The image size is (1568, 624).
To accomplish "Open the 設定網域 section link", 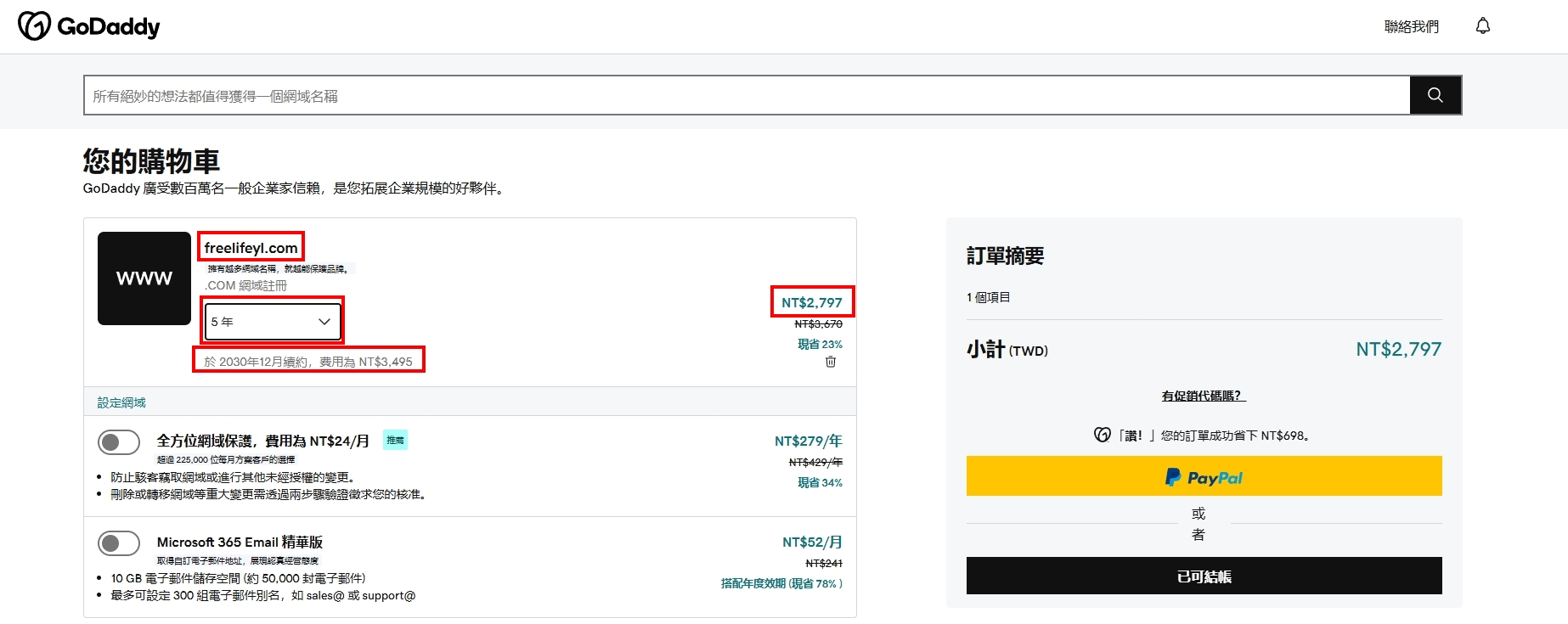I will [x=121, y=402].
